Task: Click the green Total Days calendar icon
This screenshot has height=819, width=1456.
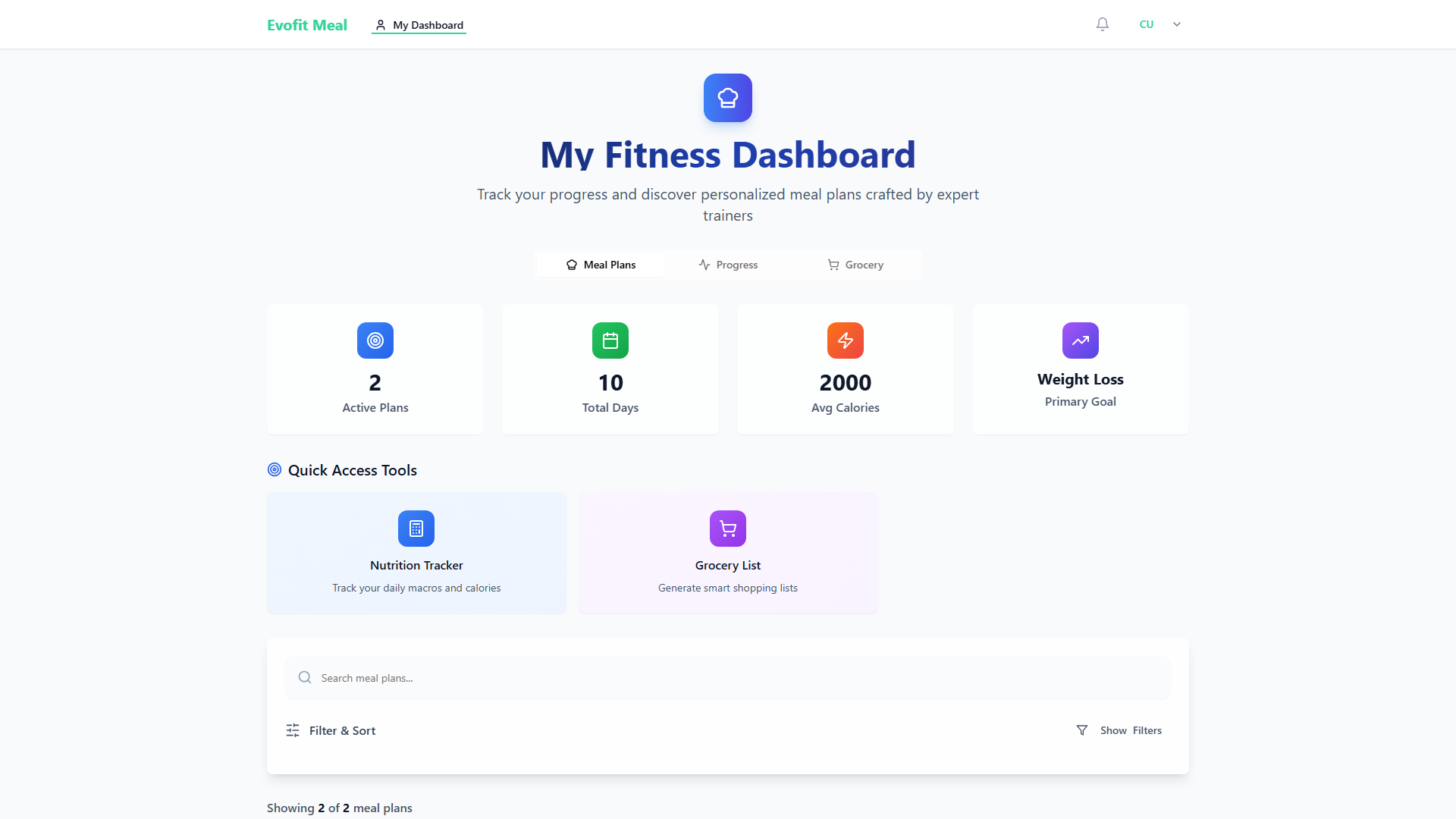Action: pyautogui.click(x=610, y=340)
